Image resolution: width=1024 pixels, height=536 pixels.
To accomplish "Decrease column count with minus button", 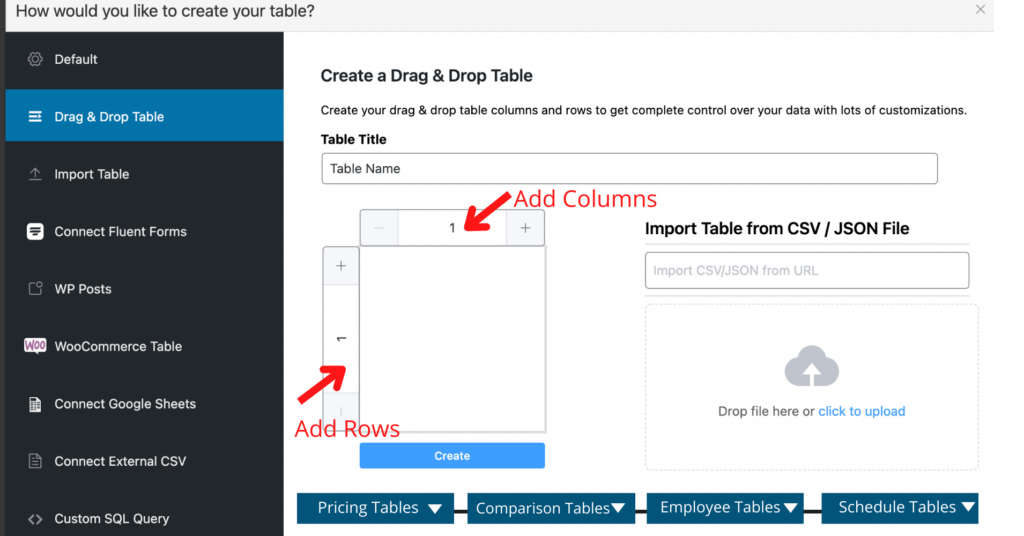I will [x=379, y=228].
